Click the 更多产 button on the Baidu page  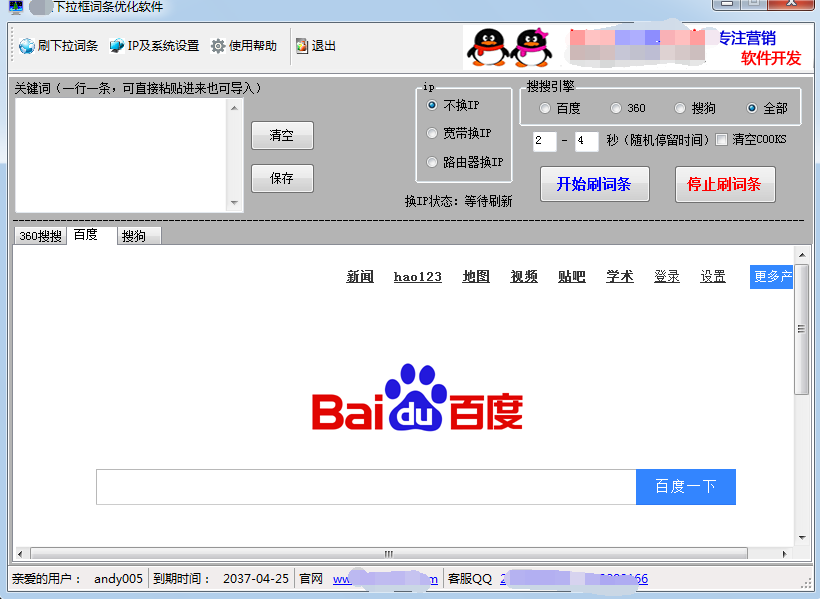[x=771, y=276]
